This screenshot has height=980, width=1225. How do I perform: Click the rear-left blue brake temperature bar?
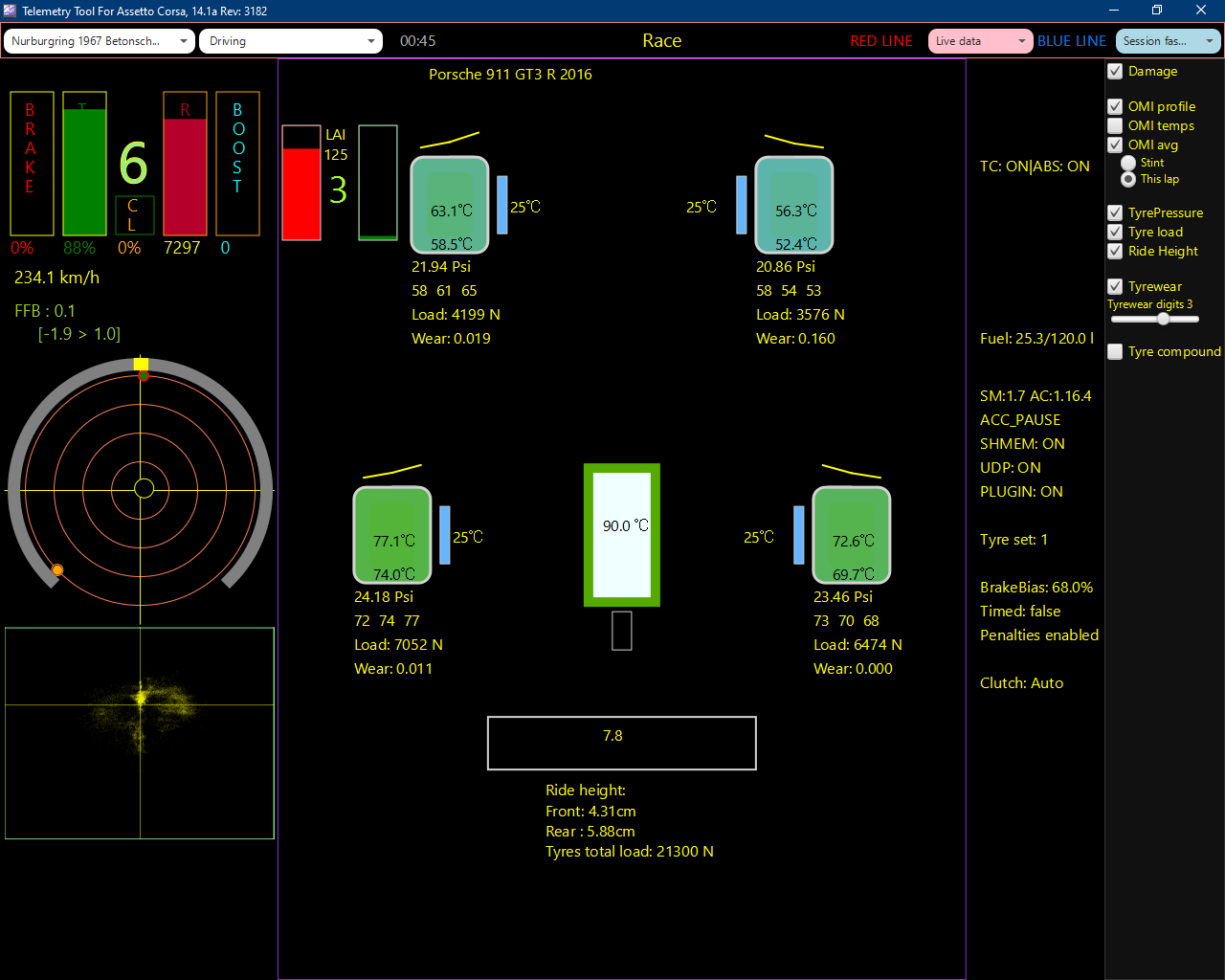click(445, 535)
